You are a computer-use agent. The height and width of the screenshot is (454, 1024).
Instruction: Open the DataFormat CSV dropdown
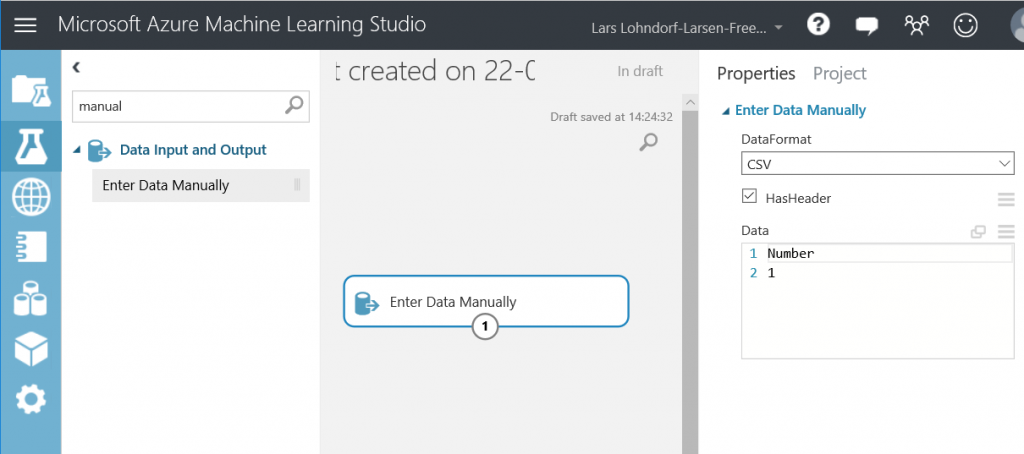(x=877, y=163)
